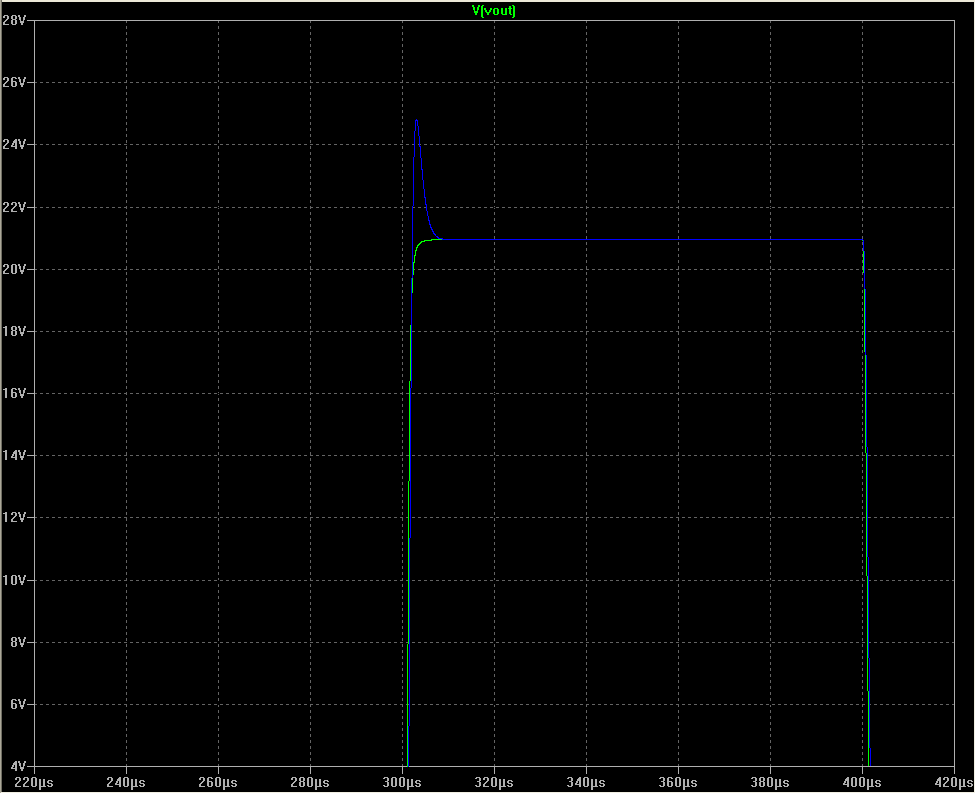Click the 12V vertical axis label

coord(14,518)
